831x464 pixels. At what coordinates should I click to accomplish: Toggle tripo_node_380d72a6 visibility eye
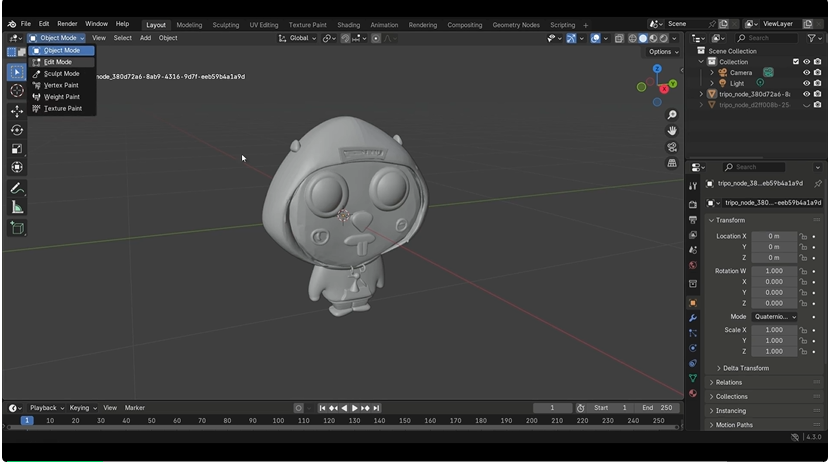[807, 94]
